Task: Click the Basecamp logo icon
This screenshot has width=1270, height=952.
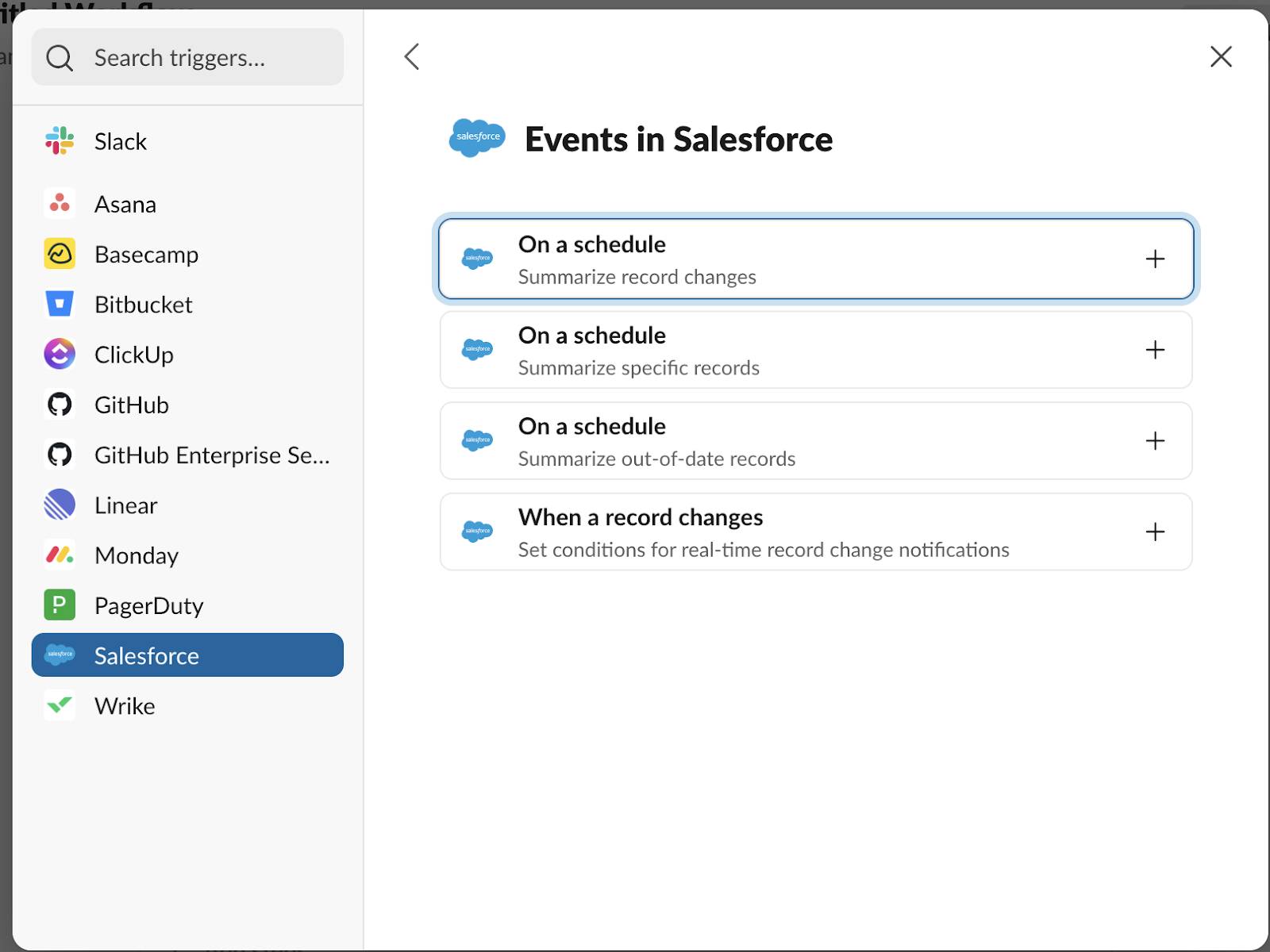Action: pyautogui.click(x=60, y=254)
